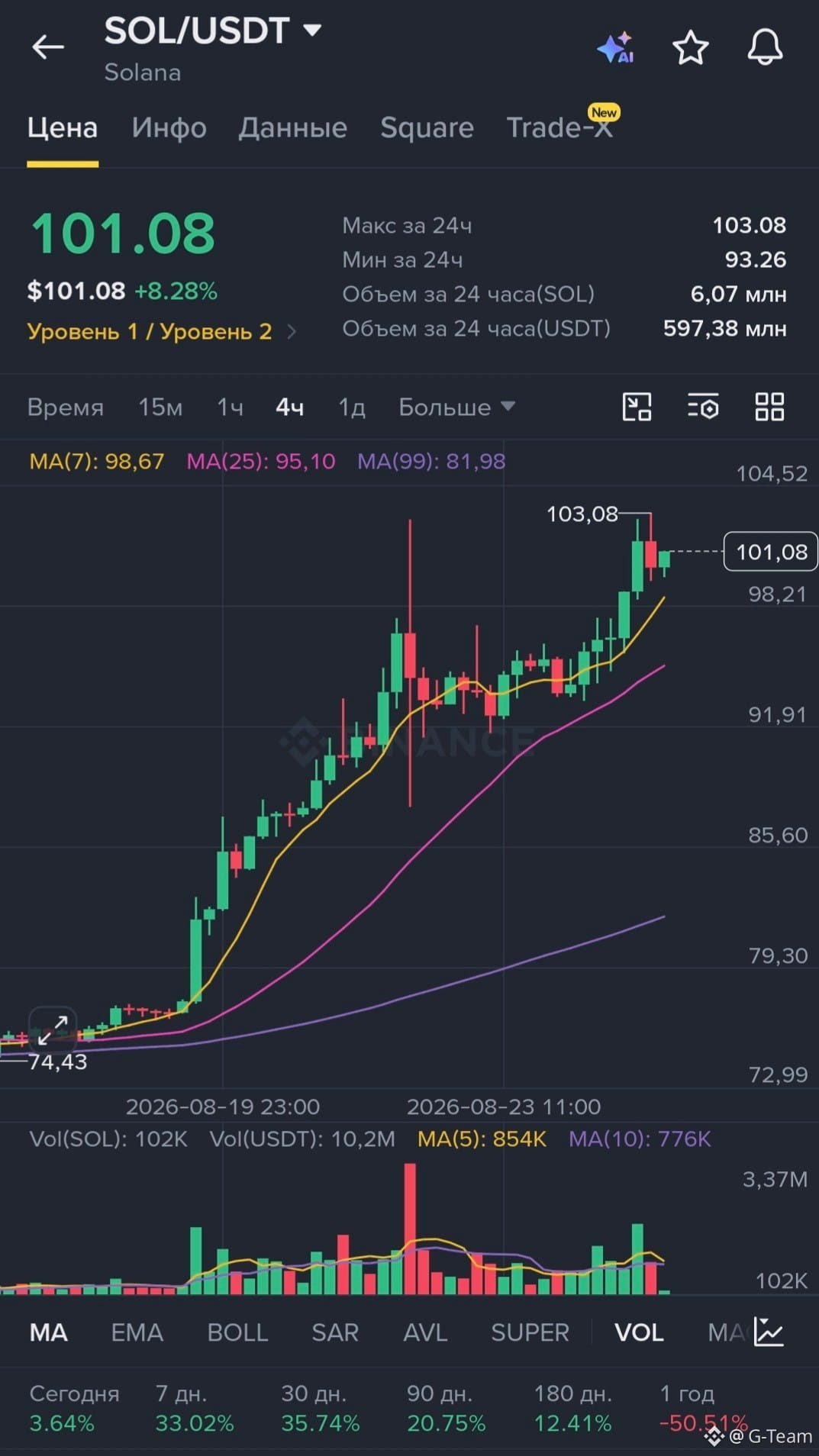Open the Trade-X tab
Screen dimensions: 819x1456
(x=559, y=127)
